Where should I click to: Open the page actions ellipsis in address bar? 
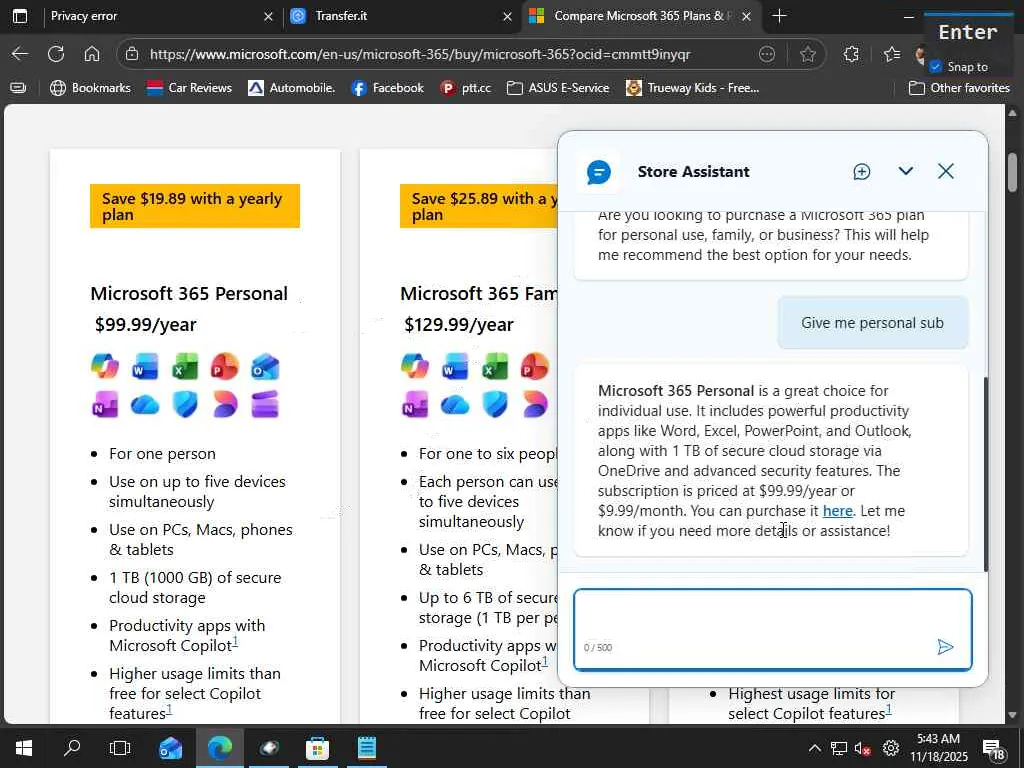tap(767, 54)
